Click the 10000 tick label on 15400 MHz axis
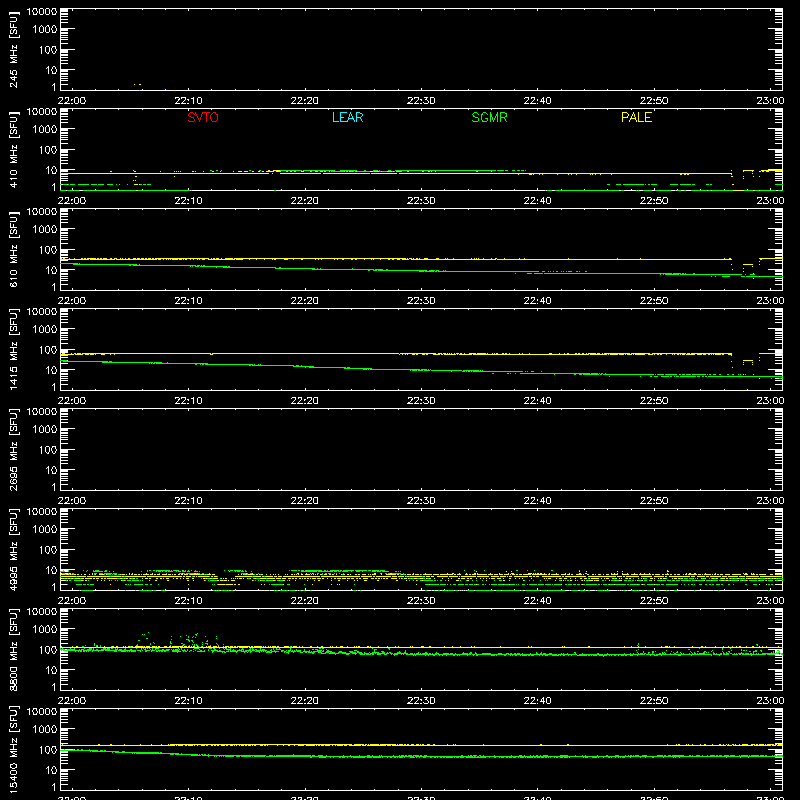The height and width of the screenshot is (800, 800). pyautogui.click(x=42, y=712)
